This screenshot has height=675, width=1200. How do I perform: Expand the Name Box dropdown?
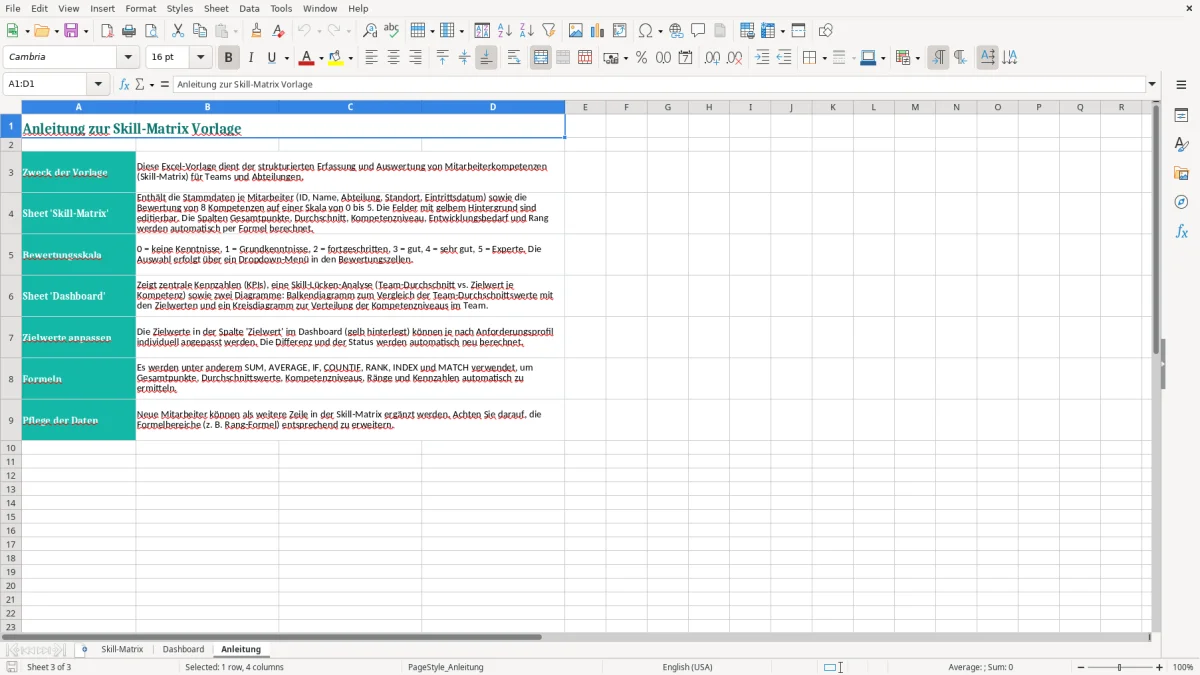click(98, 85)
